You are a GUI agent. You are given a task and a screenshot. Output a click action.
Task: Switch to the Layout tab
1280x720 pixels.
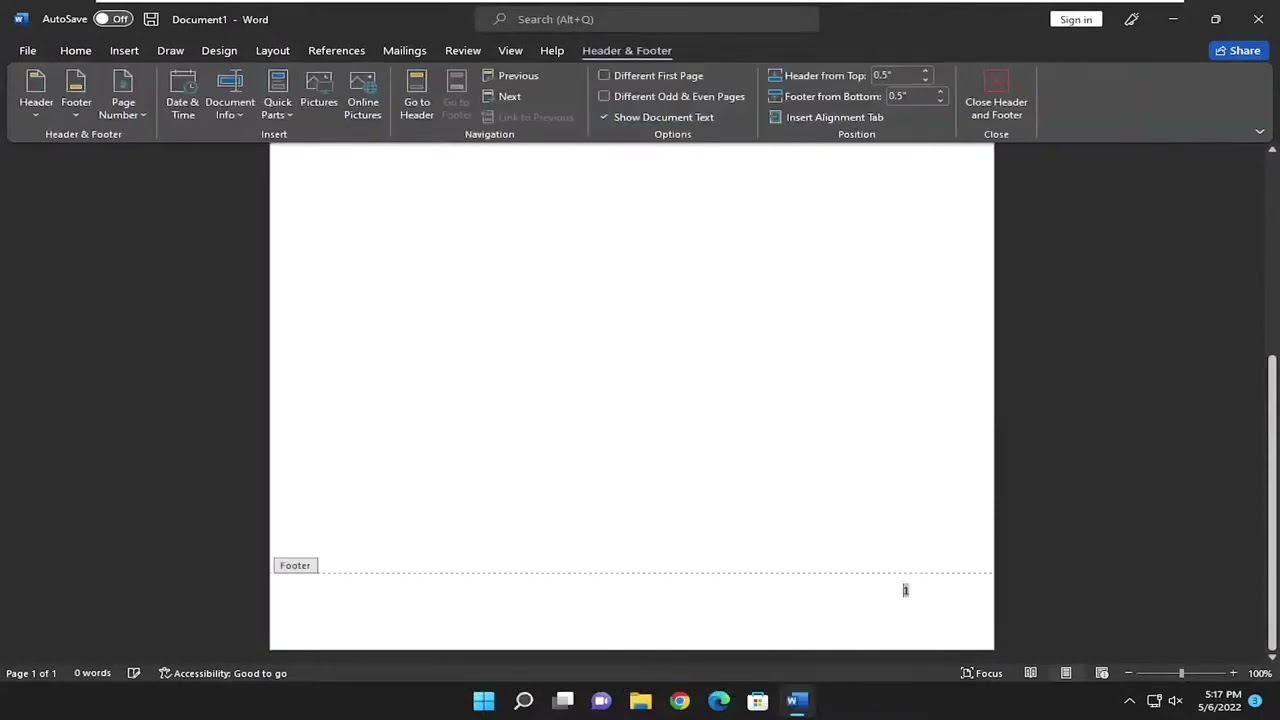point(272,50)
